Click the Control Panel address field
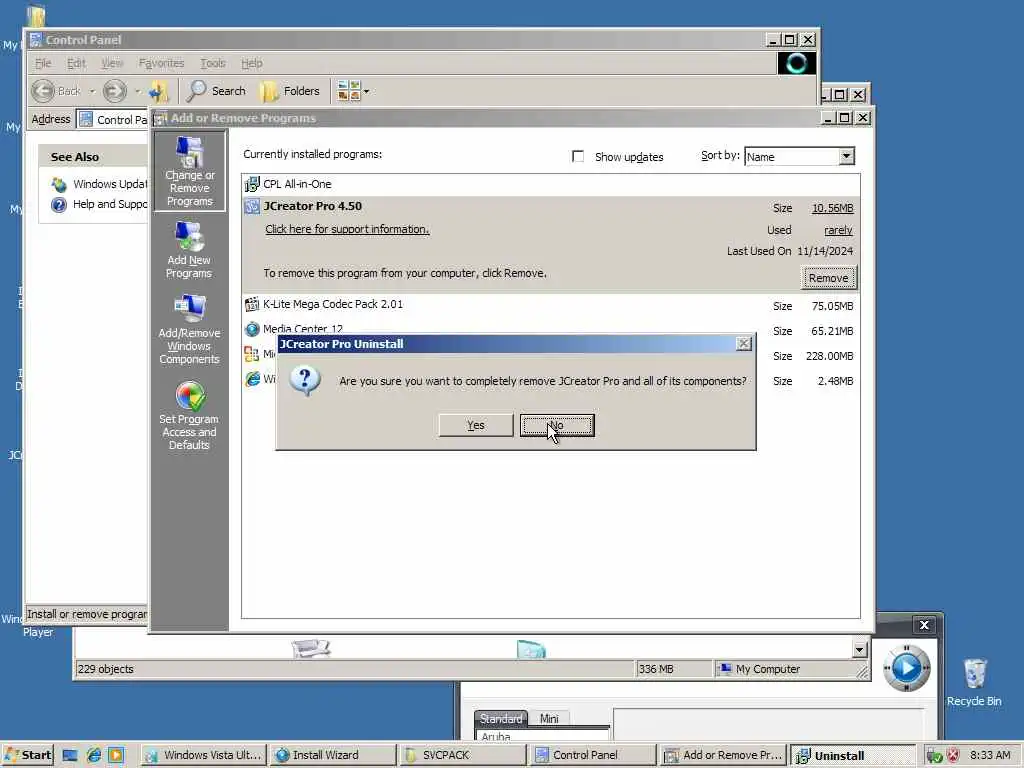This screenshot has width=1024, height=768. click(113, 120)
